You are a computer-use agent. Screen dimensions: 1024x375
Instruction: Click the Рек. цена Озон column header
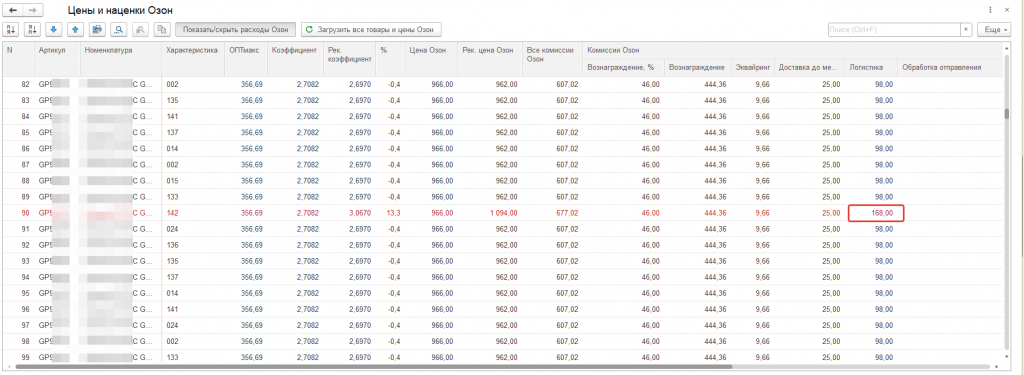tap(489, 59)
